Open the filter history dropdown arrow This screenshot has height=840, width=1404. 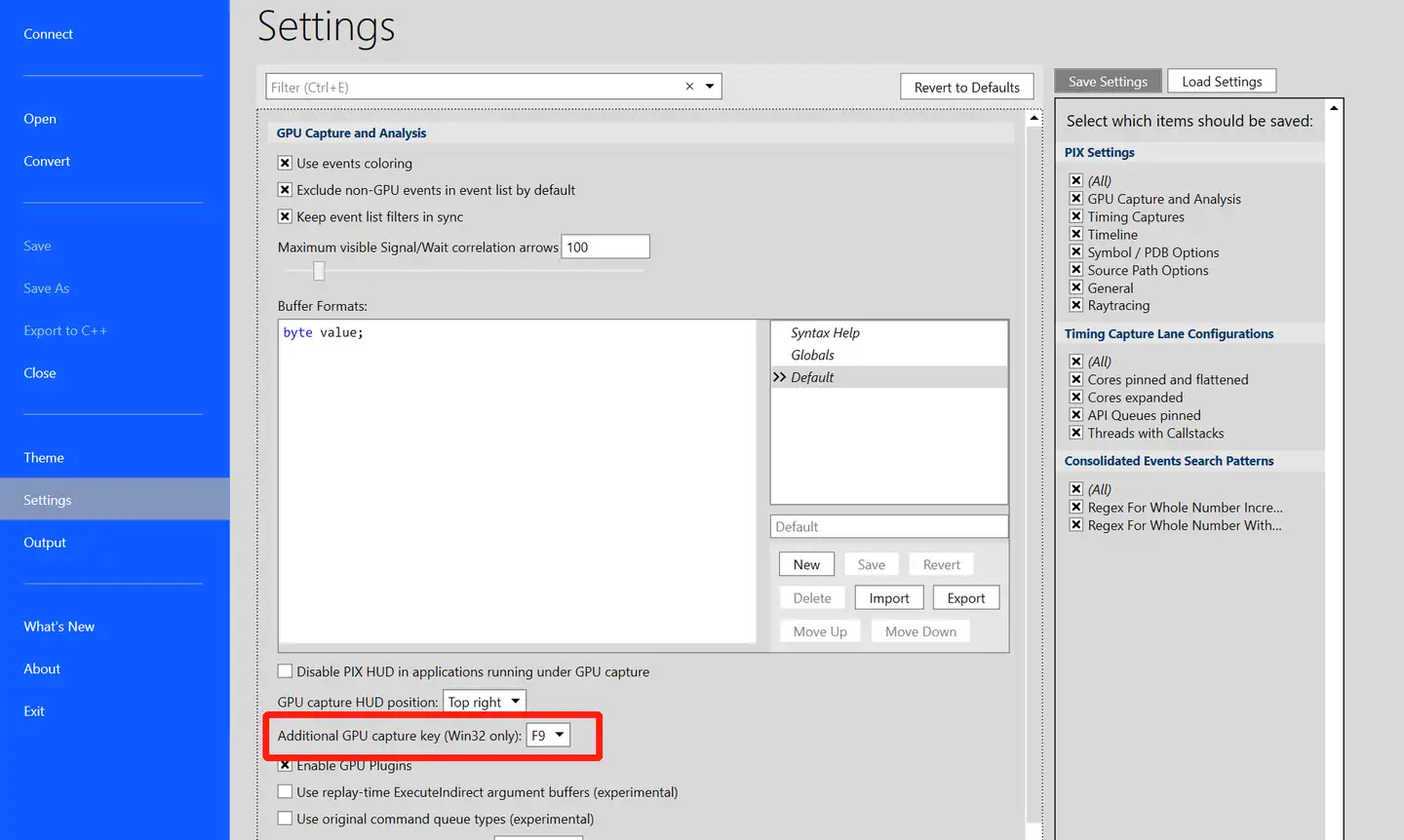[x=710, y=87]
